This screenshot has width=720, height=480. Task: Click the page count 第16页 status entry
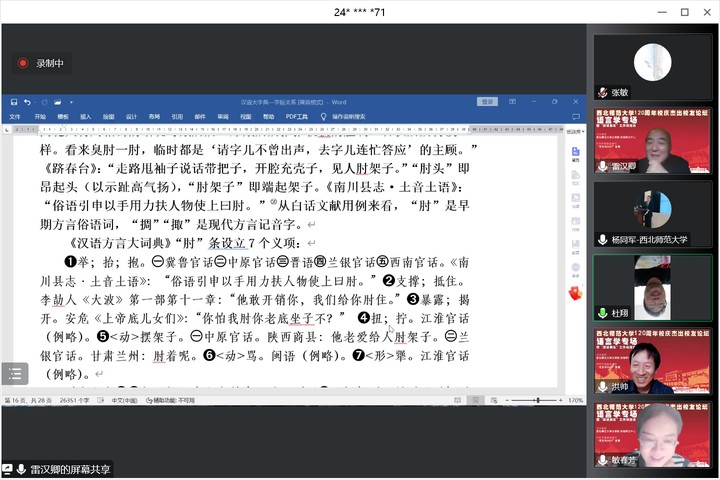coord(28,401)
